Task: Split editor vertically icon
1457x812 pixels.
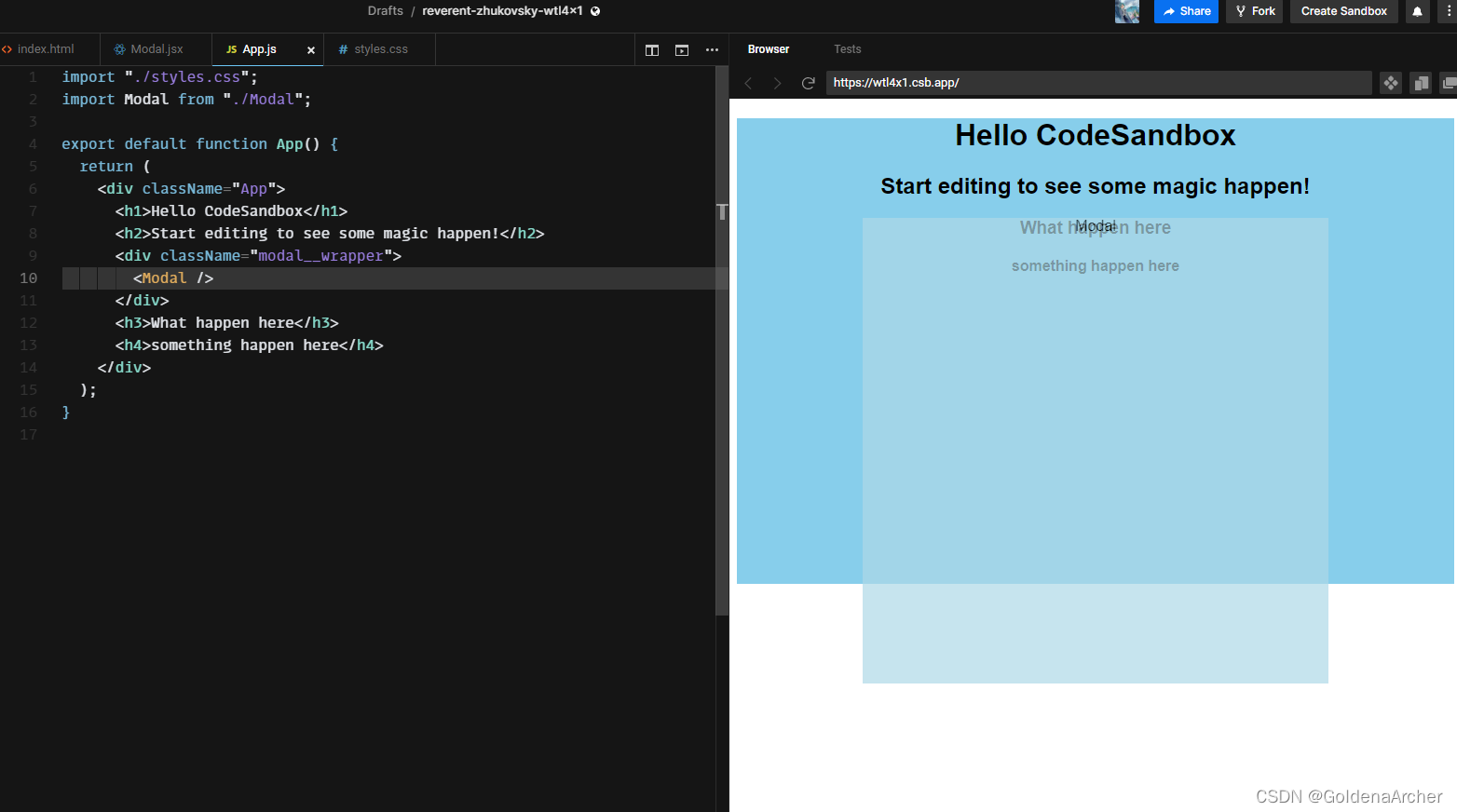Action: (x=652, y=50)
